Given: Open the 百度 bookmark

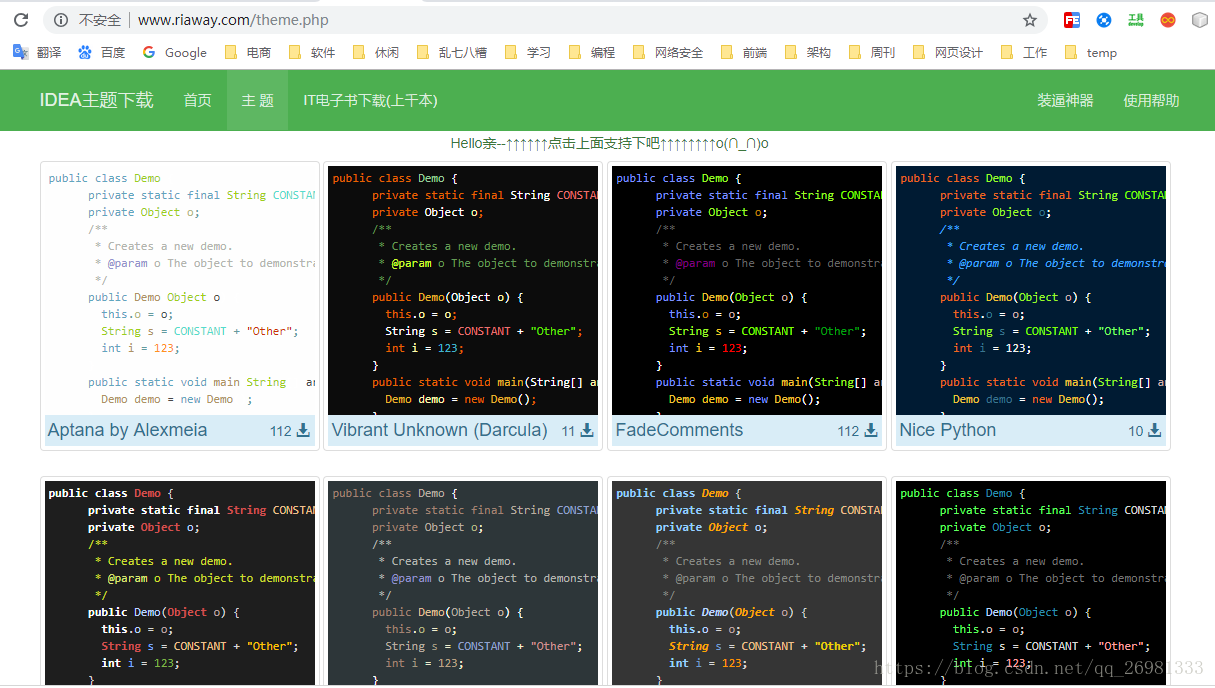Looking at the screenshot, I should pyautogui.click(x=102, y=53).
